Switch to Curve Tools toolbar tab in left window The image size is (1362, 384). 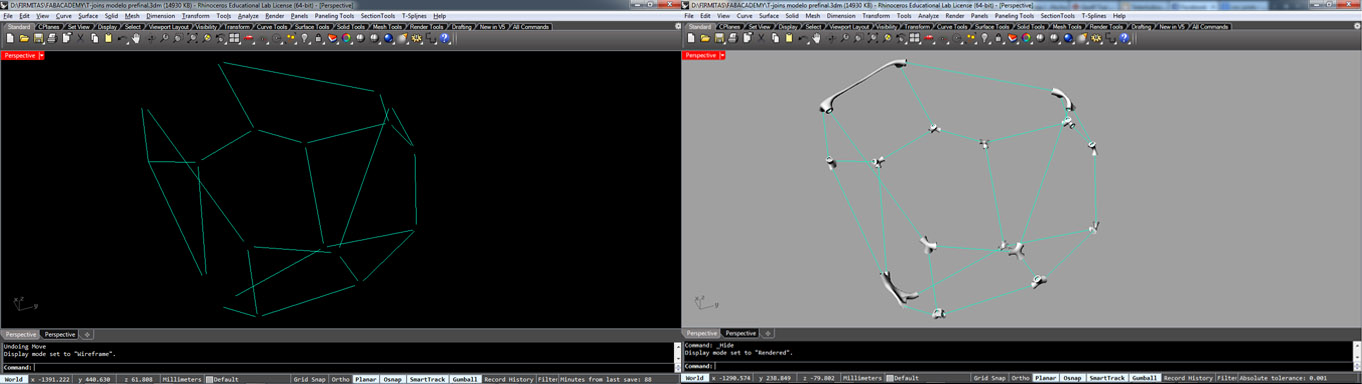pyautogui.click(x=272, y=26)
